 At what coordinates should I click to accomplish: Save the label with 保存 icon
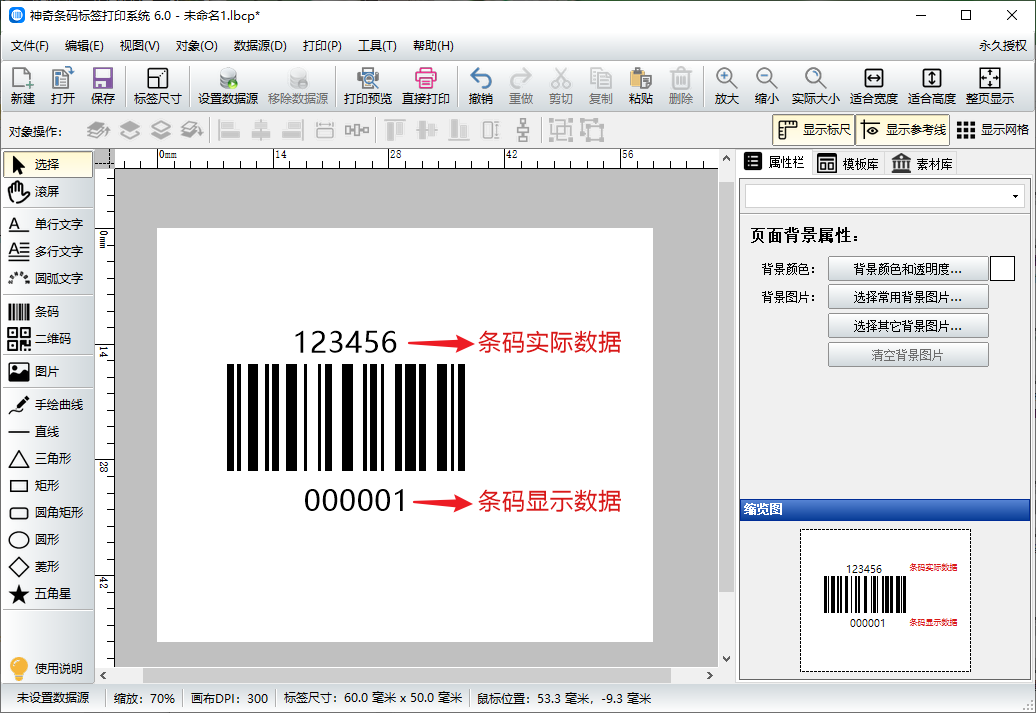point(102,86)
